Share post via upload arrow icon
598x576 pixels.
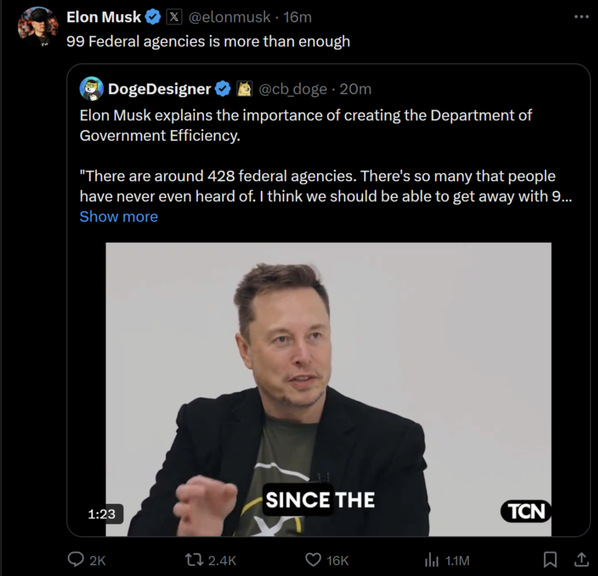click(581, 559)
